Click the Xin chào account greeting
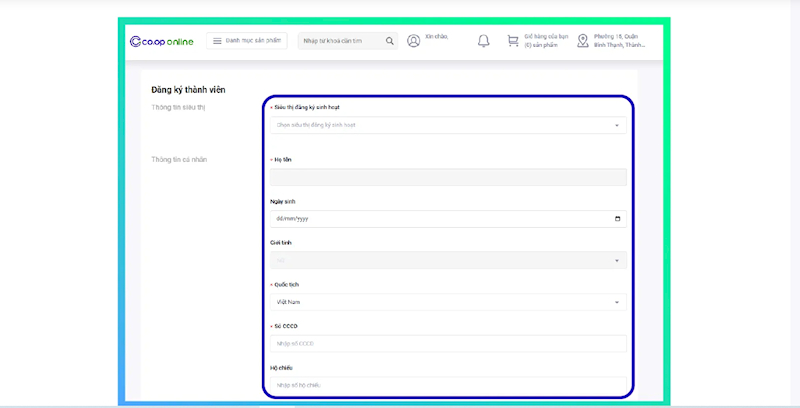 click(436, 37)
